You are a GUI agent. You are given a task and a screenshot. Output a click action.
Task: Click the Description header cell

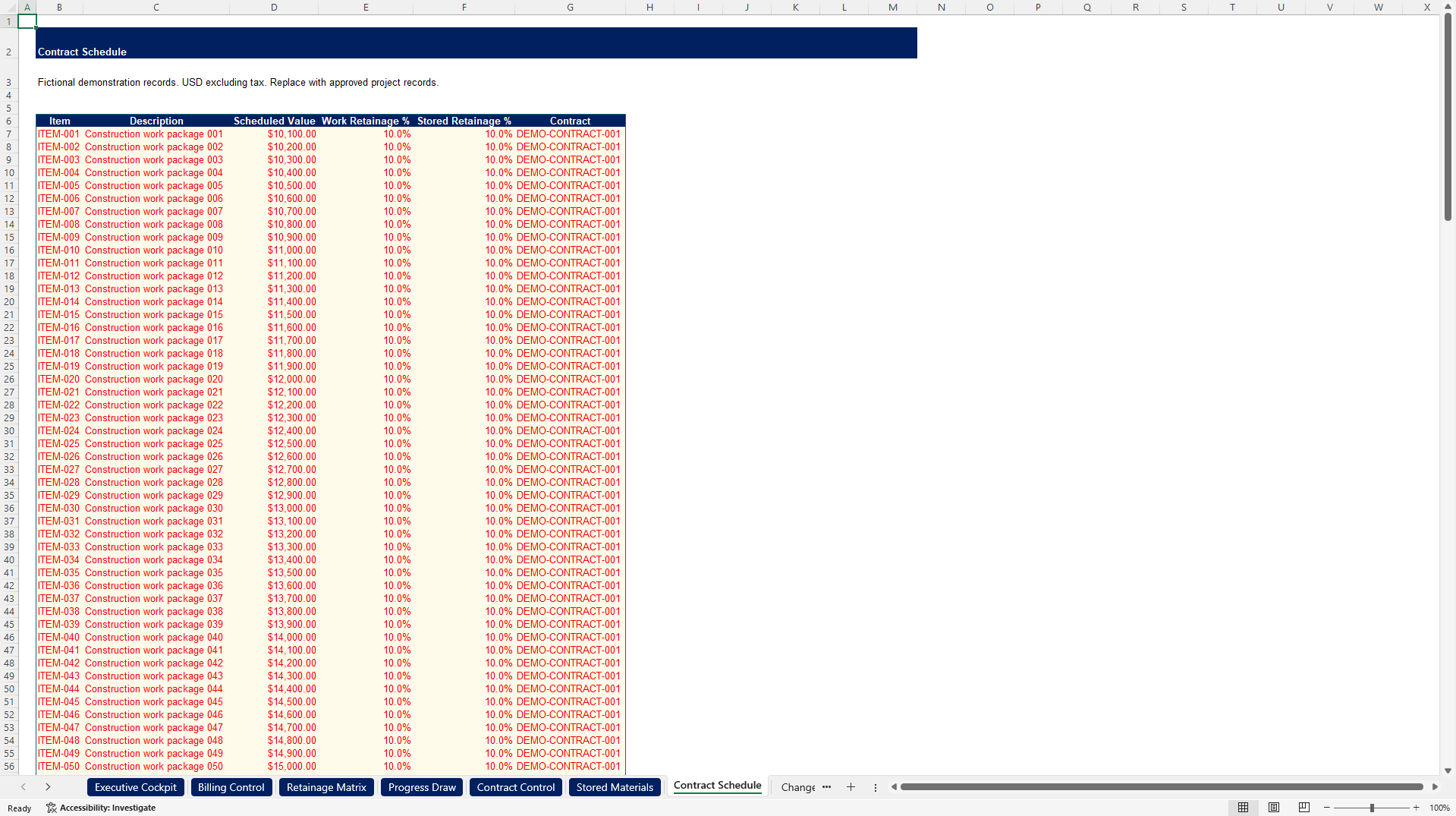(156, 121)
